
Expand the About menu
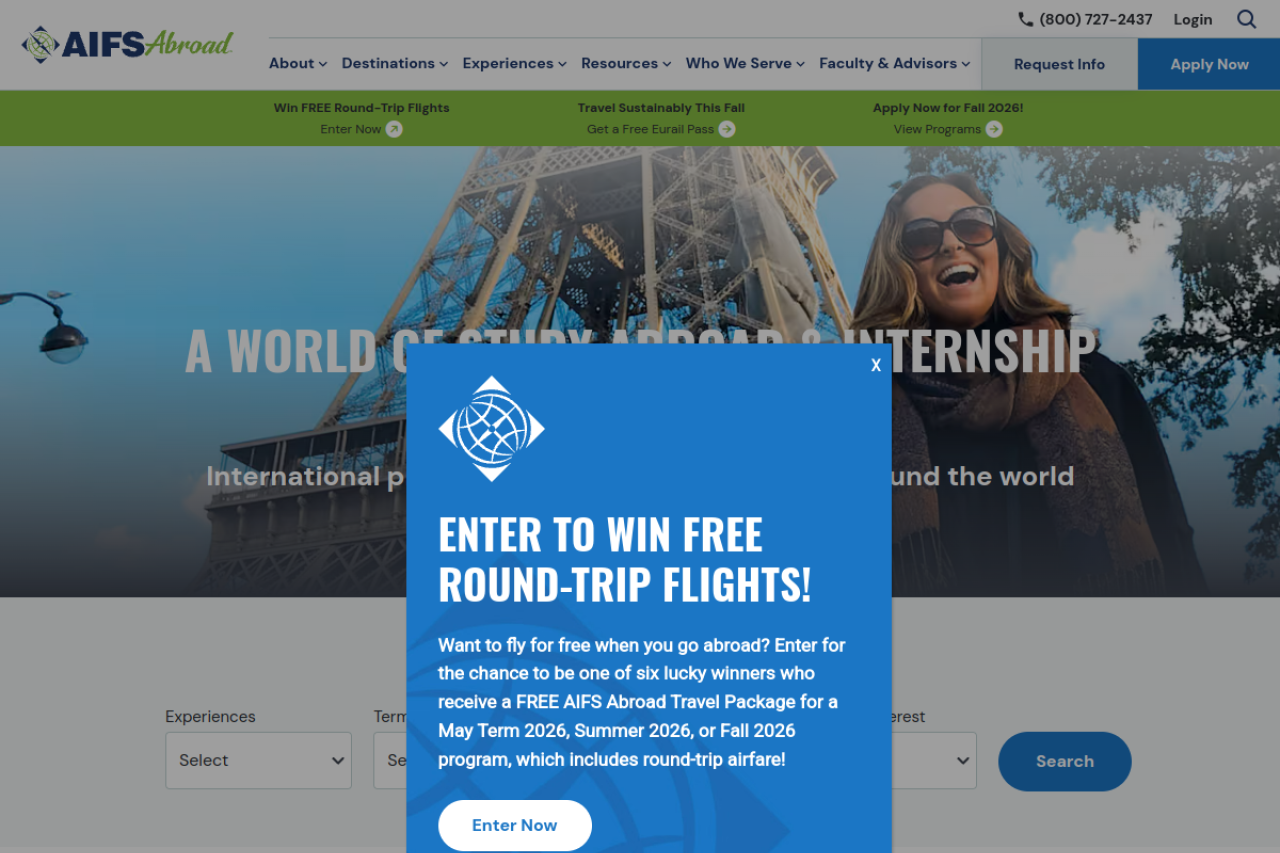pyautogui.click(x=298, y=63)
